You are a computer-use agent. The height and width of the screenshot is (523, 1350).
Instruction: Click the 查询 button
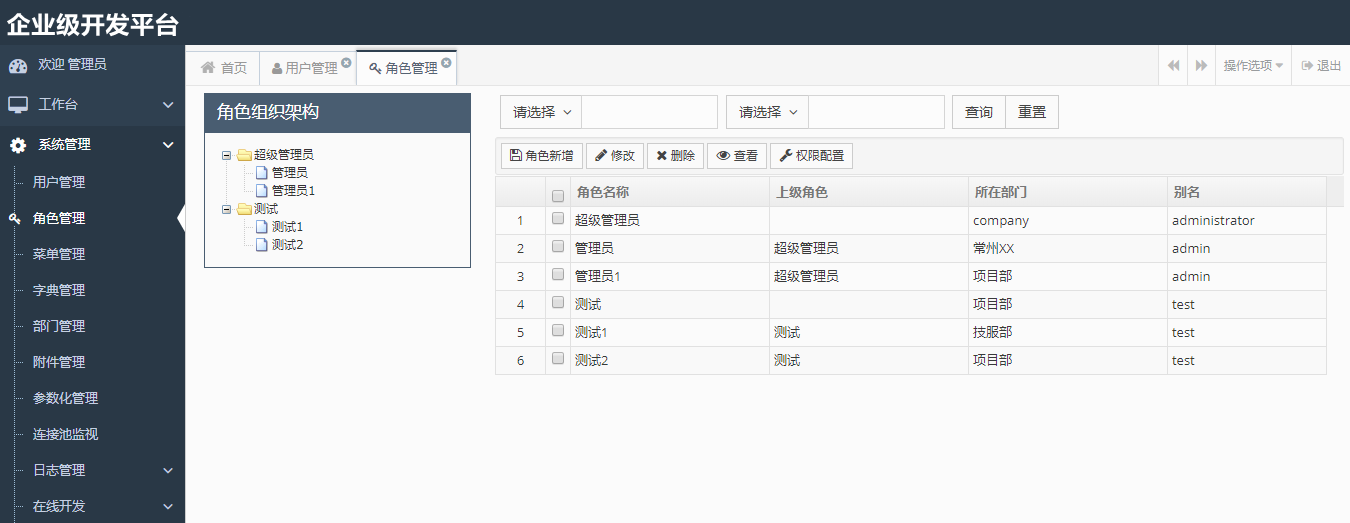tap(979, 112)
